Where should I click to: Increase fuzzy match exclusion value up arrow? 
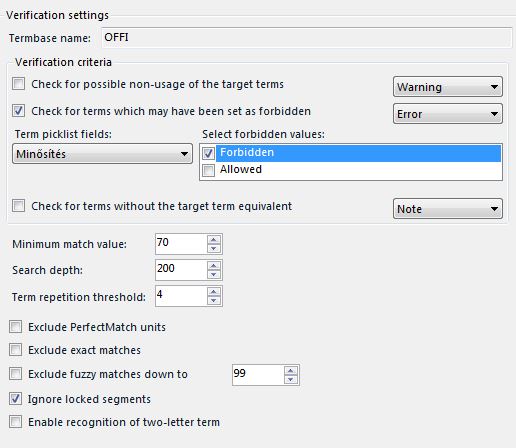coord(291,371)
